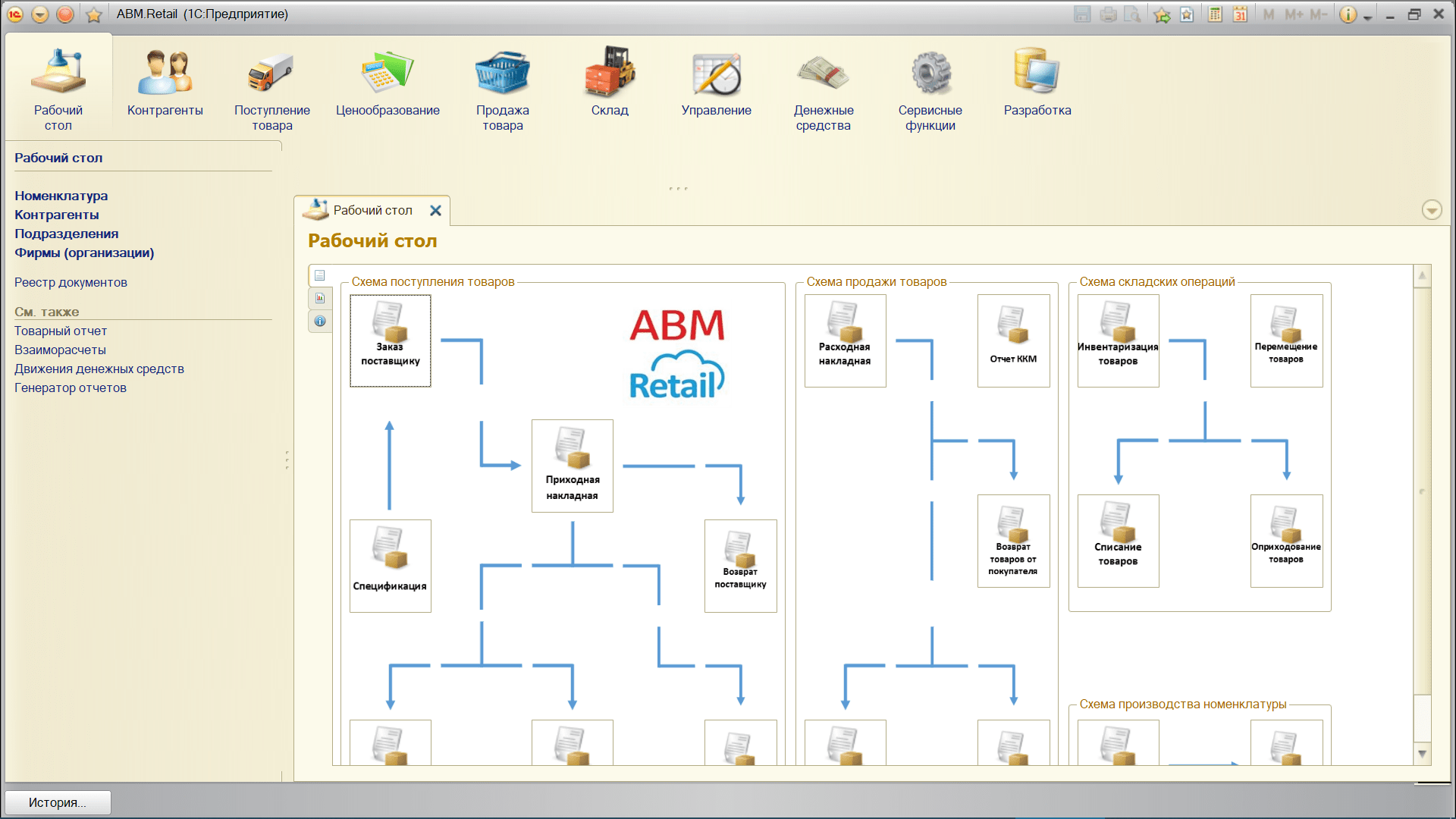
Task: Open Контрагенты link in navigation panel
Action: click(57, 215)
